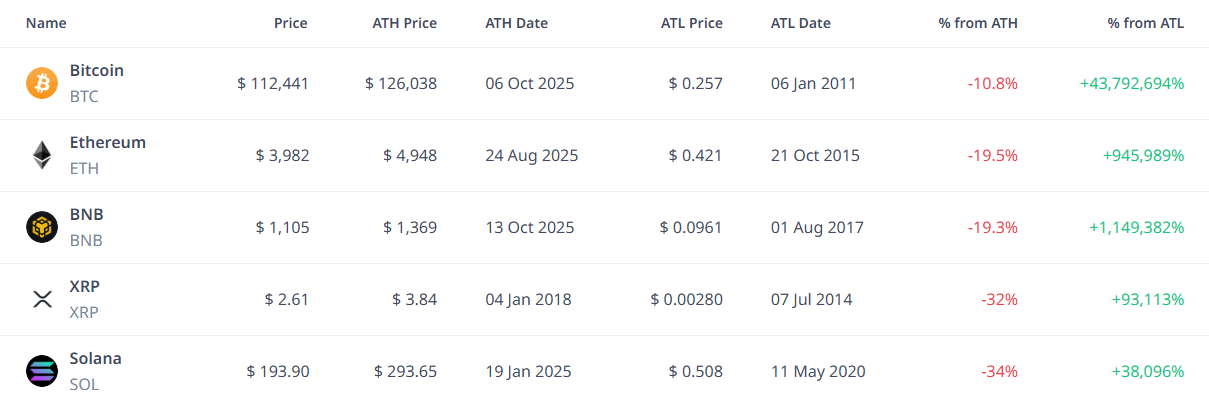Click the Solana logo icon

(42, 372)
